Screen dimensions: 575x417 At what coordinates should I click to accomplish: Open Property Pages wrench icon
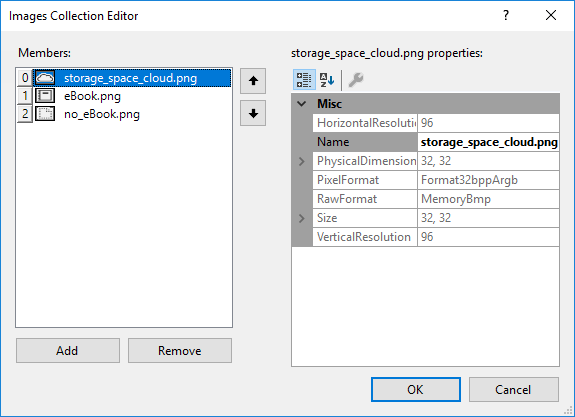click(355, 80)
